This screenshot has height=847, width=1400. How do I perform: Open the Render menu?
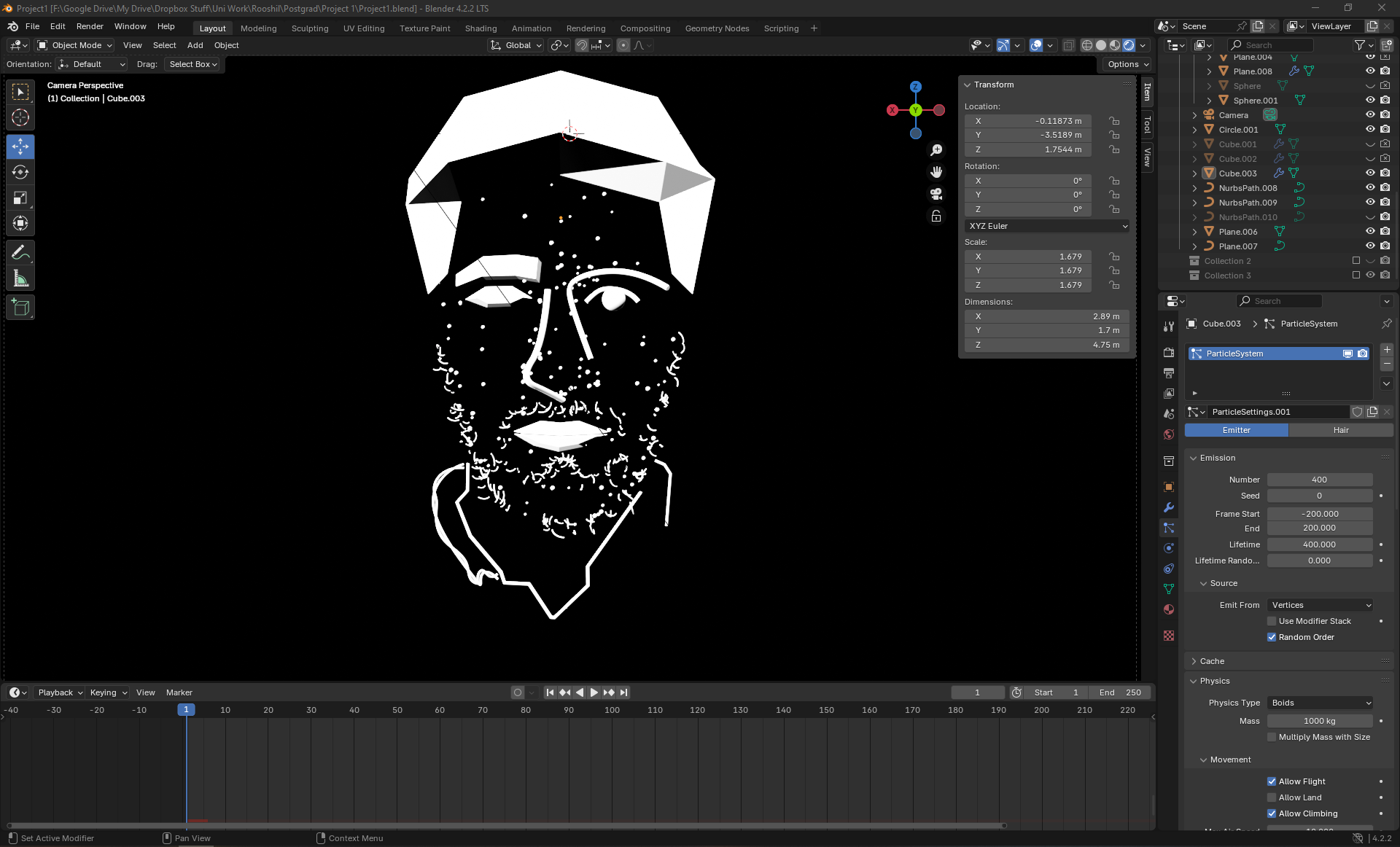90,26
